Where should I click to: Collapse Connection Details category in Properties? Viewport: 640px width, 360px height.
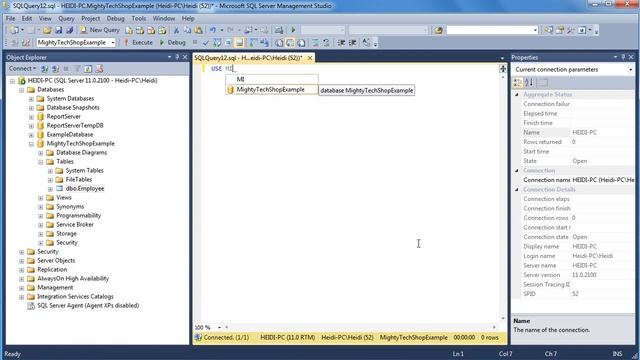[517, 190]
